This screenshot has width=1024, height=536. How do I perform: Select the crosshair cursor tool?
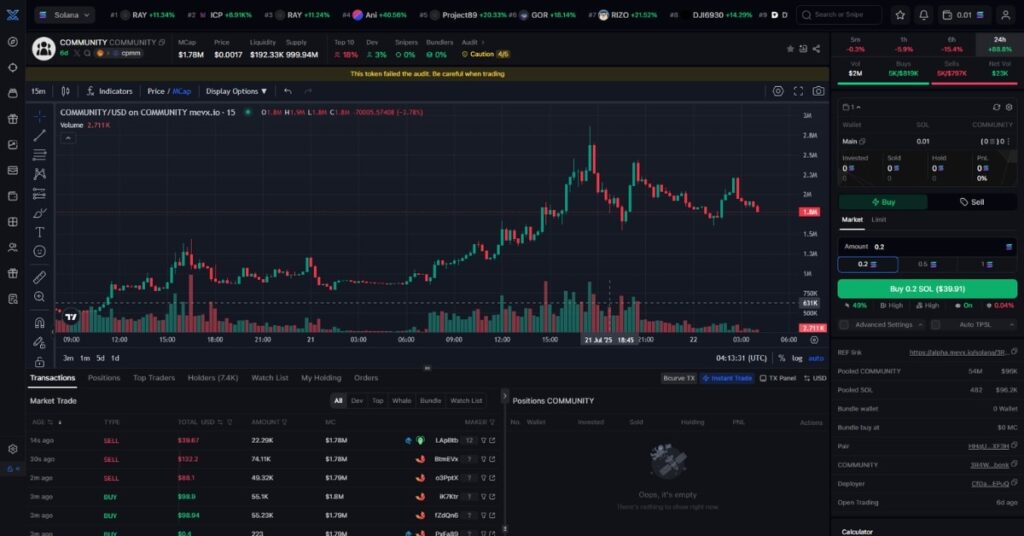point(40,116)
